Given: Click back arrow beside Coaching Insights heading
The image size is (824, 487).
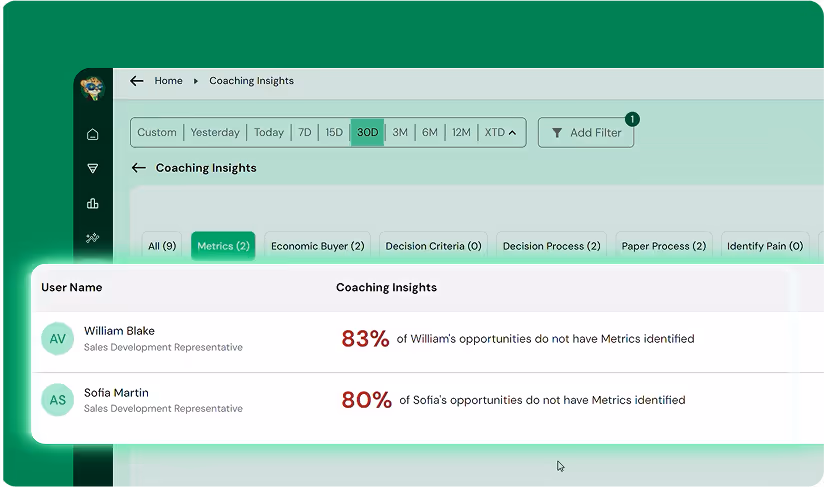Looking at the screenshot, I should click(x=139, y=168).
